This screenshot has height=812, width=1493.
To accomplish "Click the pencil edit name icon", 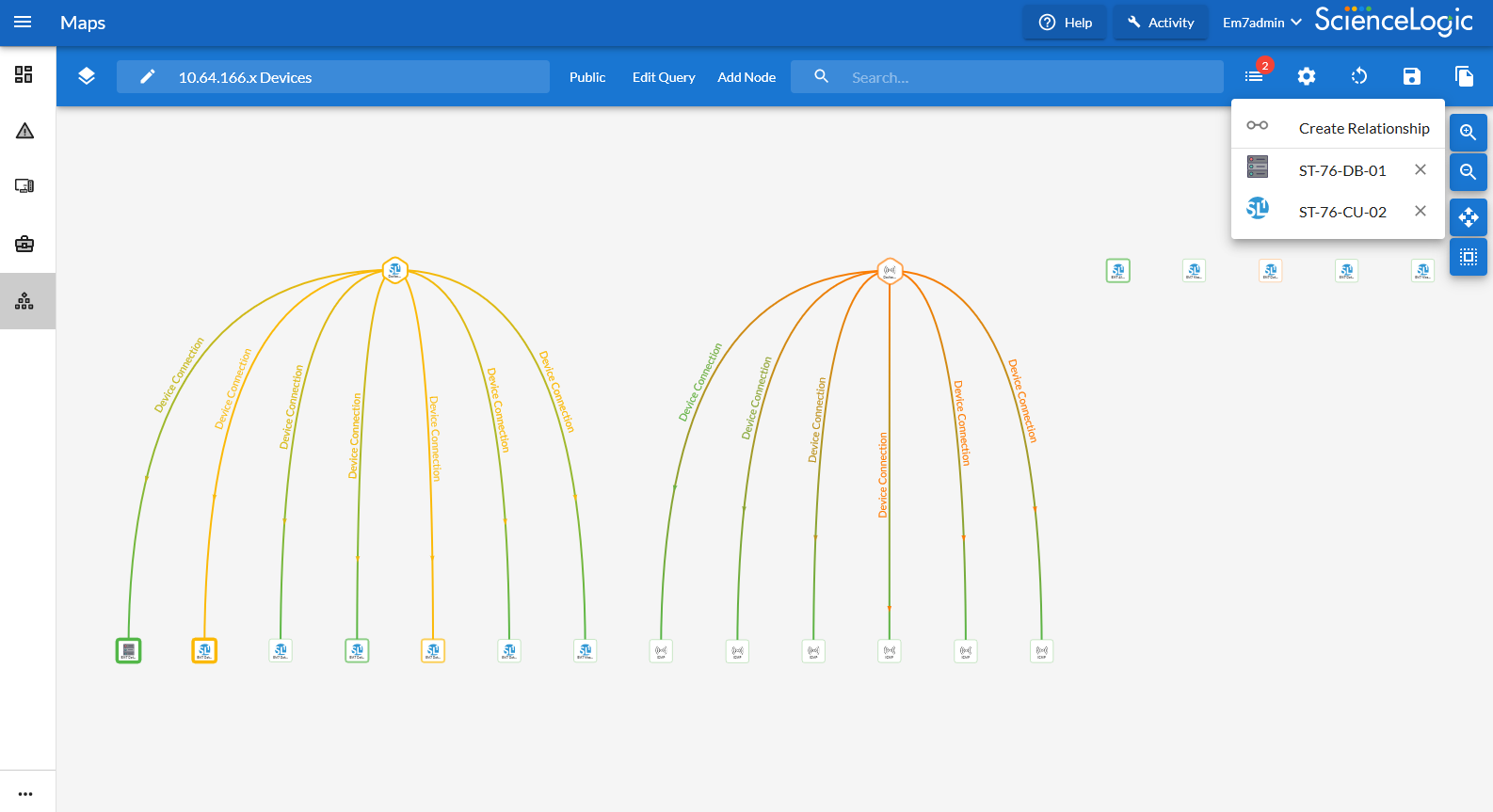I will click(x=148, y=77).
